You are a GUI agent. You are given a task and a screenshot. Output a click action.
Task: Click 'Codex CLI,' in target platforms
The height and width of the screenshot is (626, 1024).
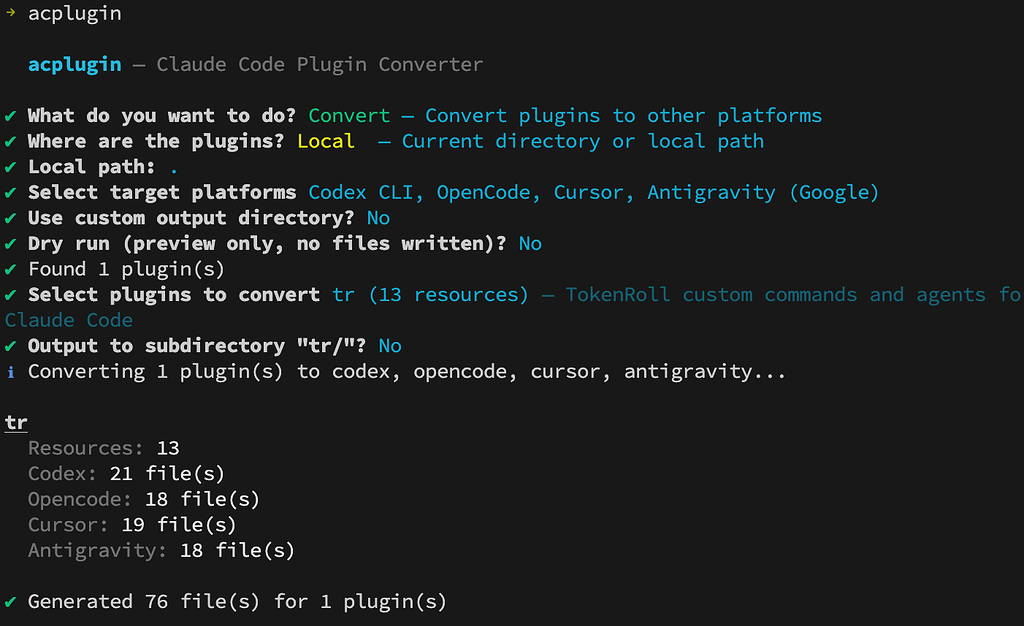click(366, 192)
